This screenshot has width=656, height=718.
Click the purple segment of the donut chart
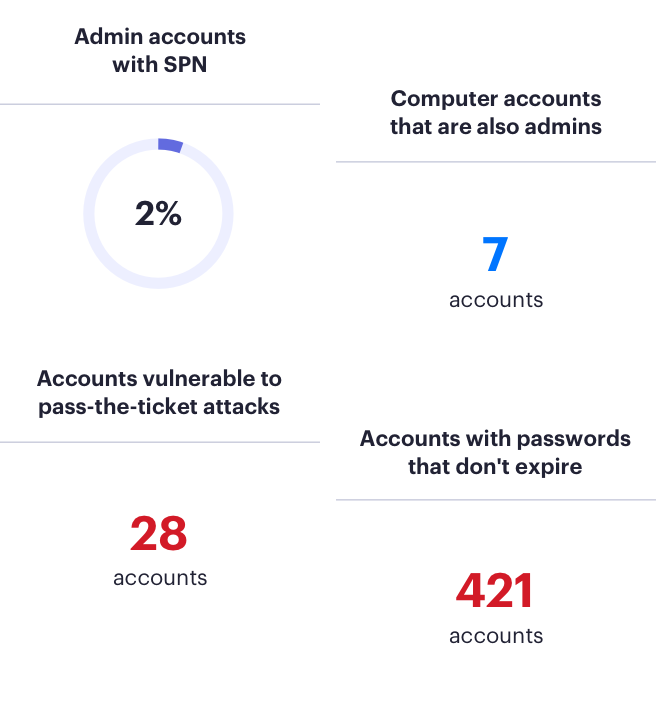pos(170,145)
